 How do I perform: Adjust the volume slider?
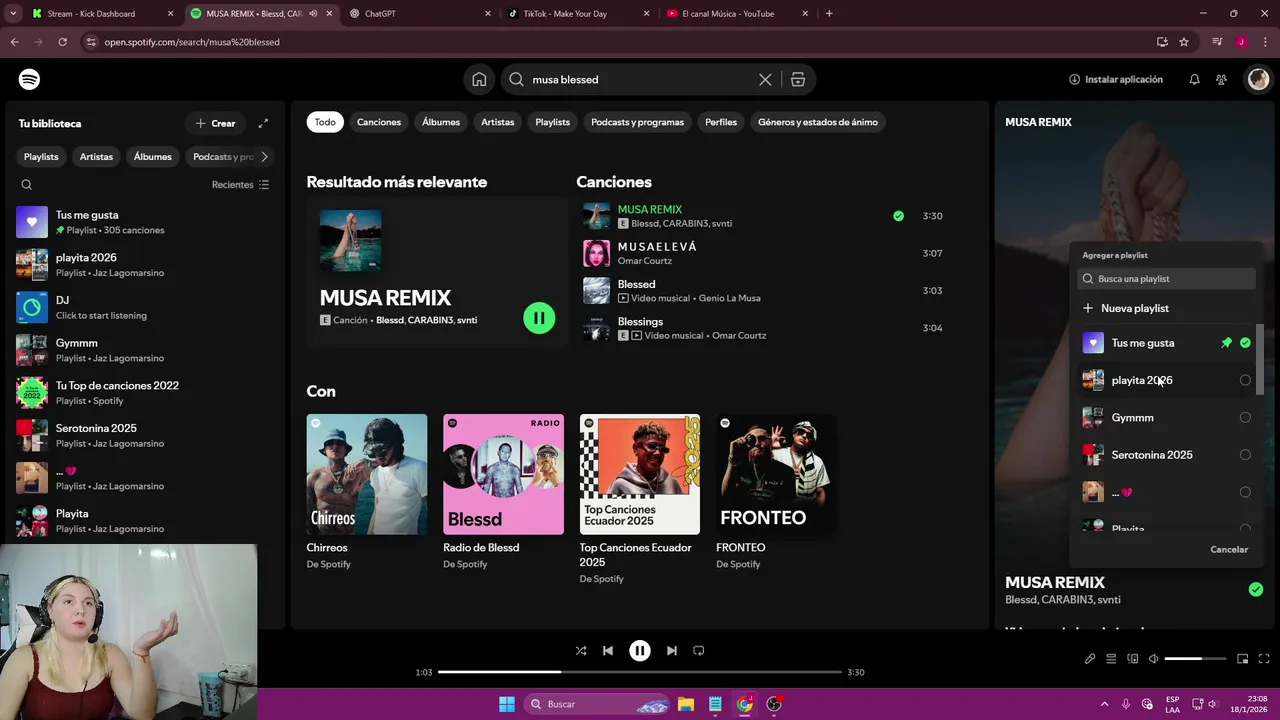coord(1195,659)
